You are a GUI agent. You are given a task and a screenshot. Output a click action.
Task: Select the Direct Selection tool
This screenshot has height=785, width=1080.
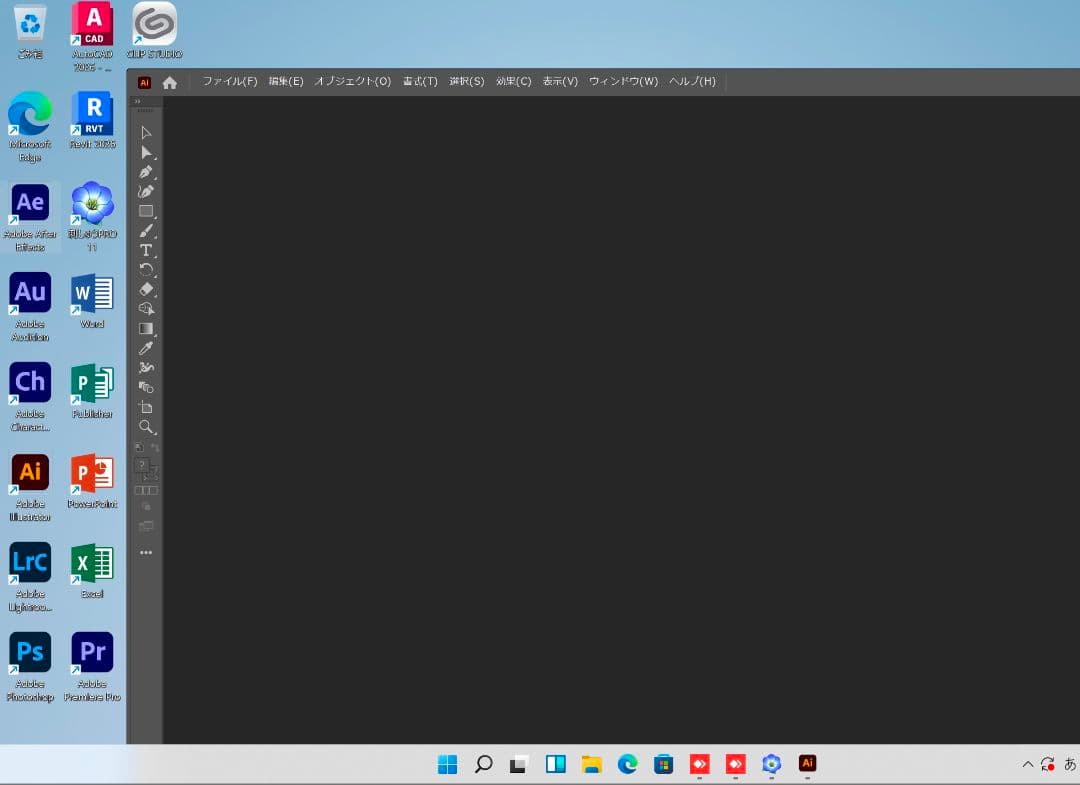(146, 152)
